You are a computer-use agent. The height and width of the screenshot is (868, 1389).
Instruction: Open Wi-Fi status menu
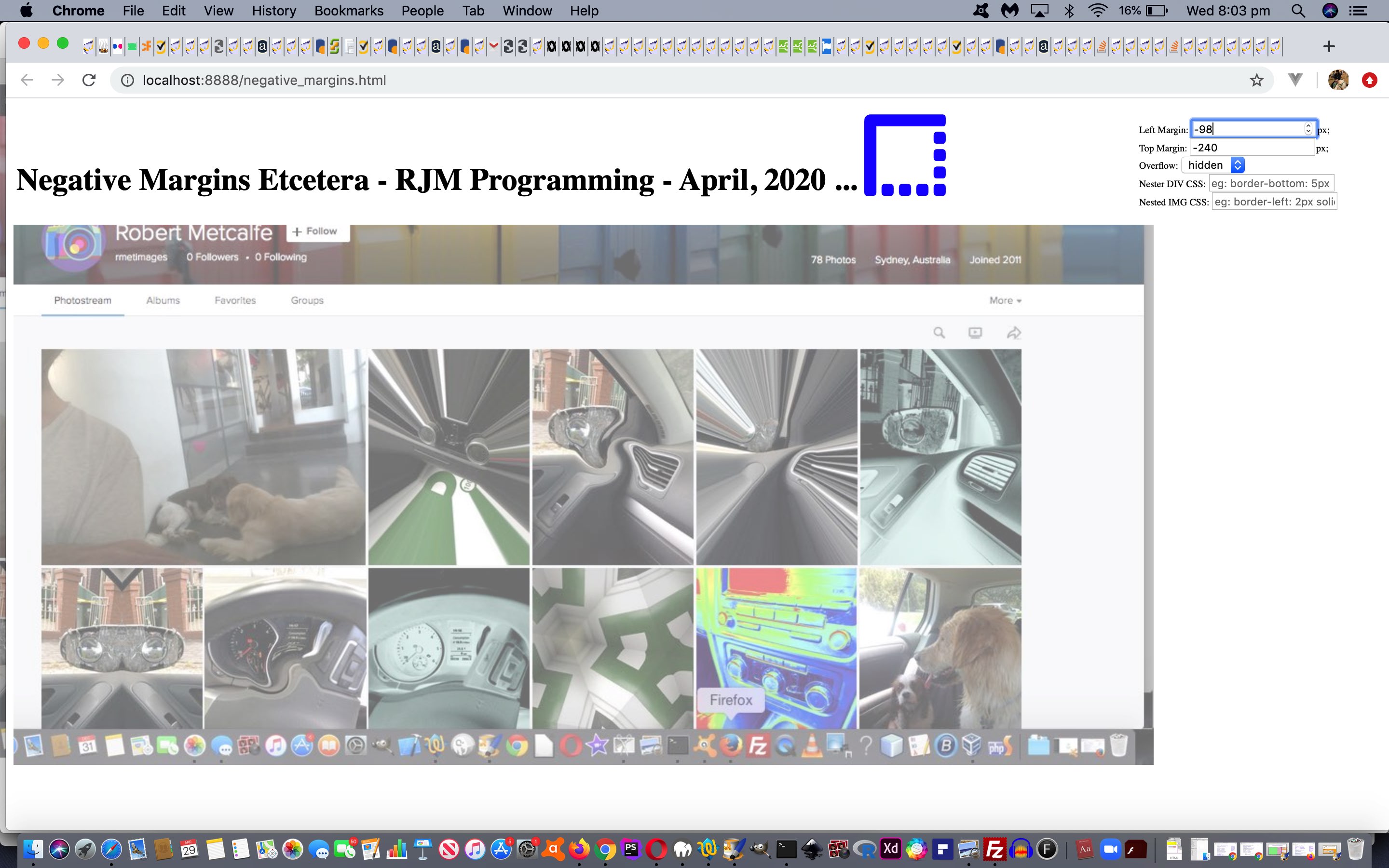(1098, 10)
